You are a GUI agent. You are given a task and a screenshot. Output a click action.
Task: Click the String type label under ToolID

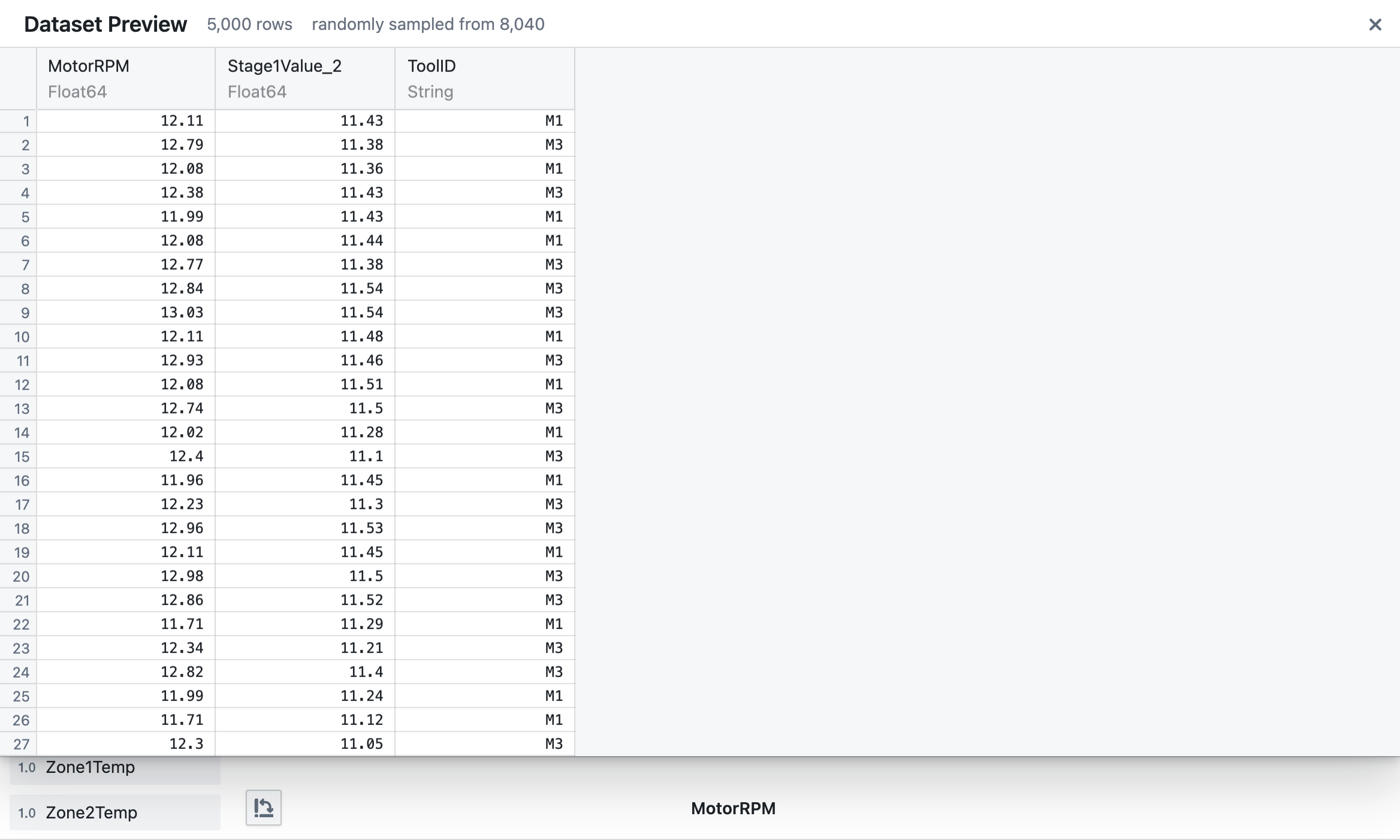click(429, 92)
